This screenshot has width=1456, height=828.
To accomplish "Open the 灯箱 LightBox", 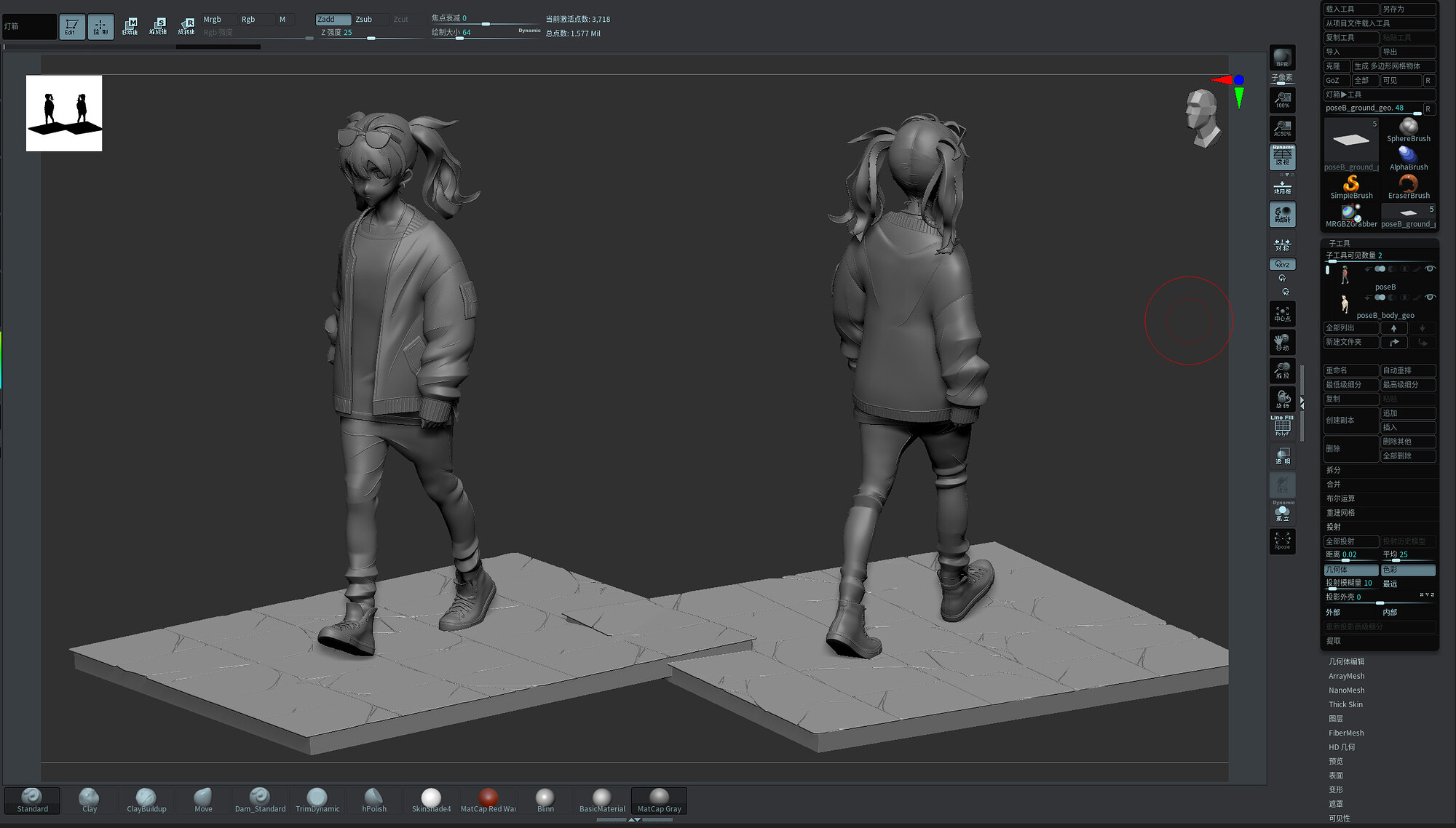I will coord(28,25).
